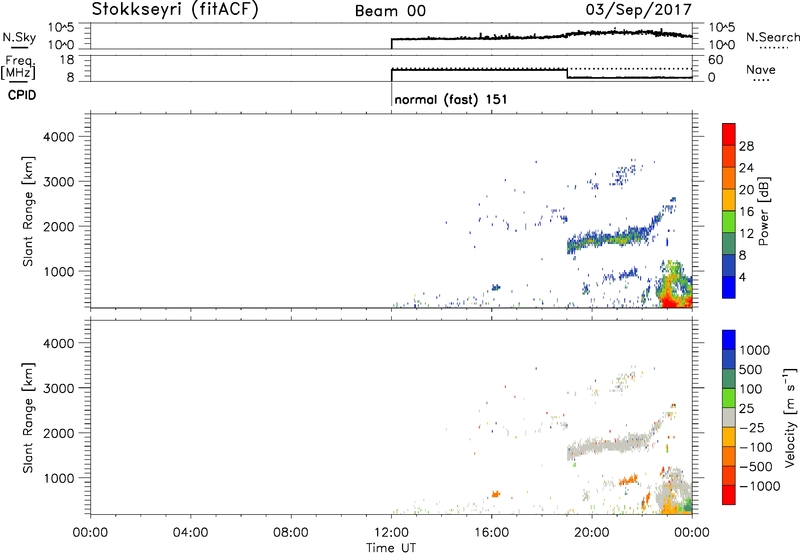Click the gray Velocity segment between -25 and 25
Screen dimensions: 800x554
(729, 417)
